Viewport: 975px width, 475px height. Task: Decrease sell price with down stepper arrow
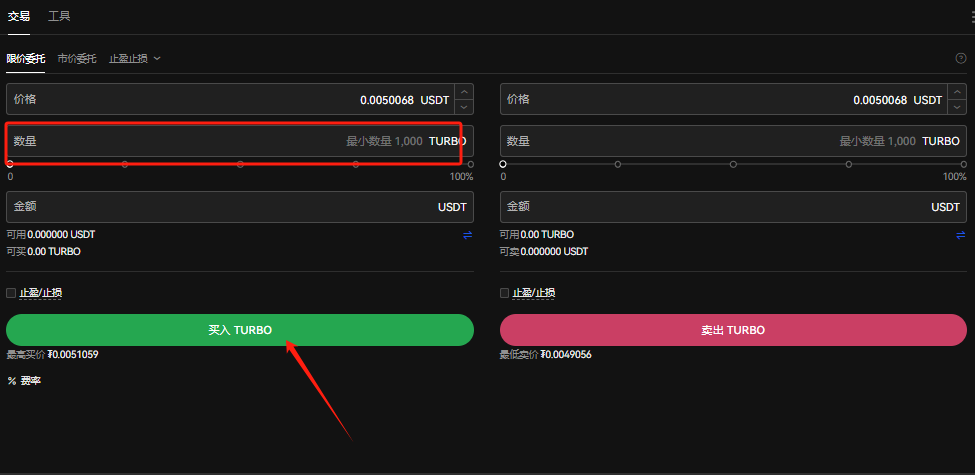tap(957, 107)
